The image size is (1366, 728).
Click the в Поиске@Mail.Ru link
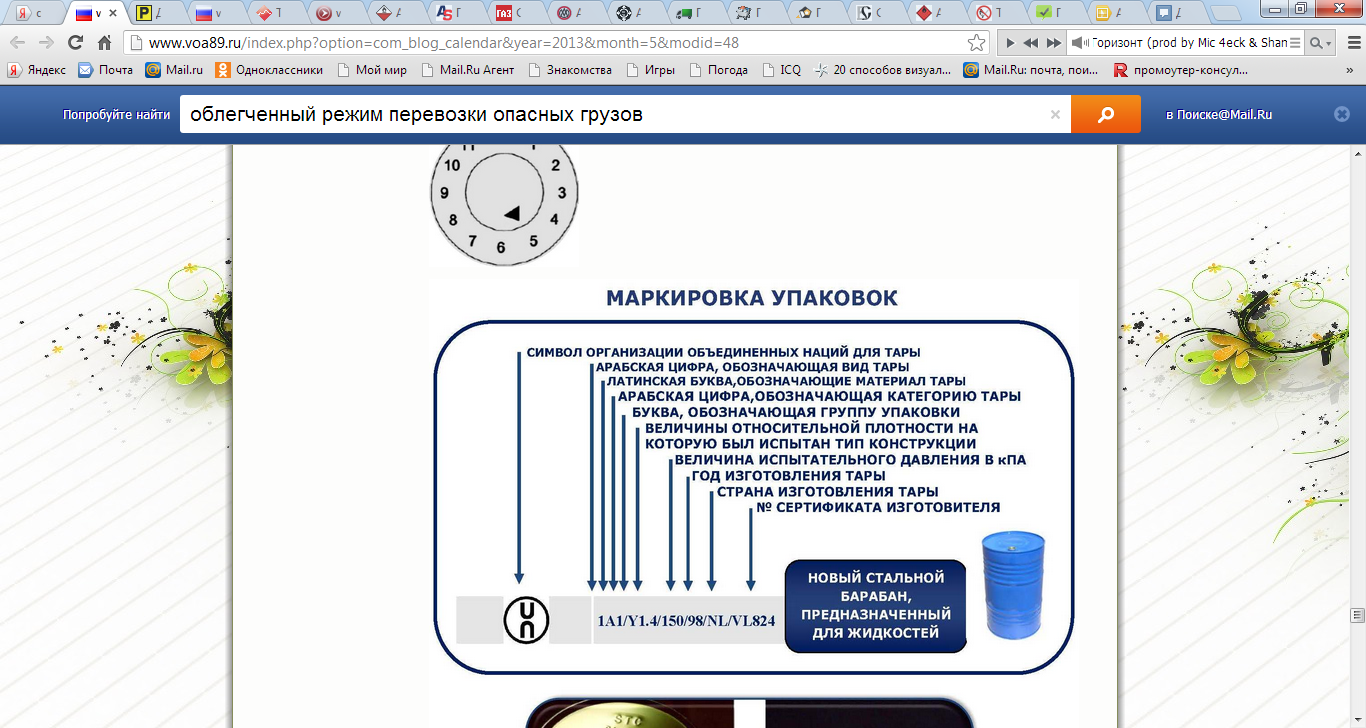1219,115
